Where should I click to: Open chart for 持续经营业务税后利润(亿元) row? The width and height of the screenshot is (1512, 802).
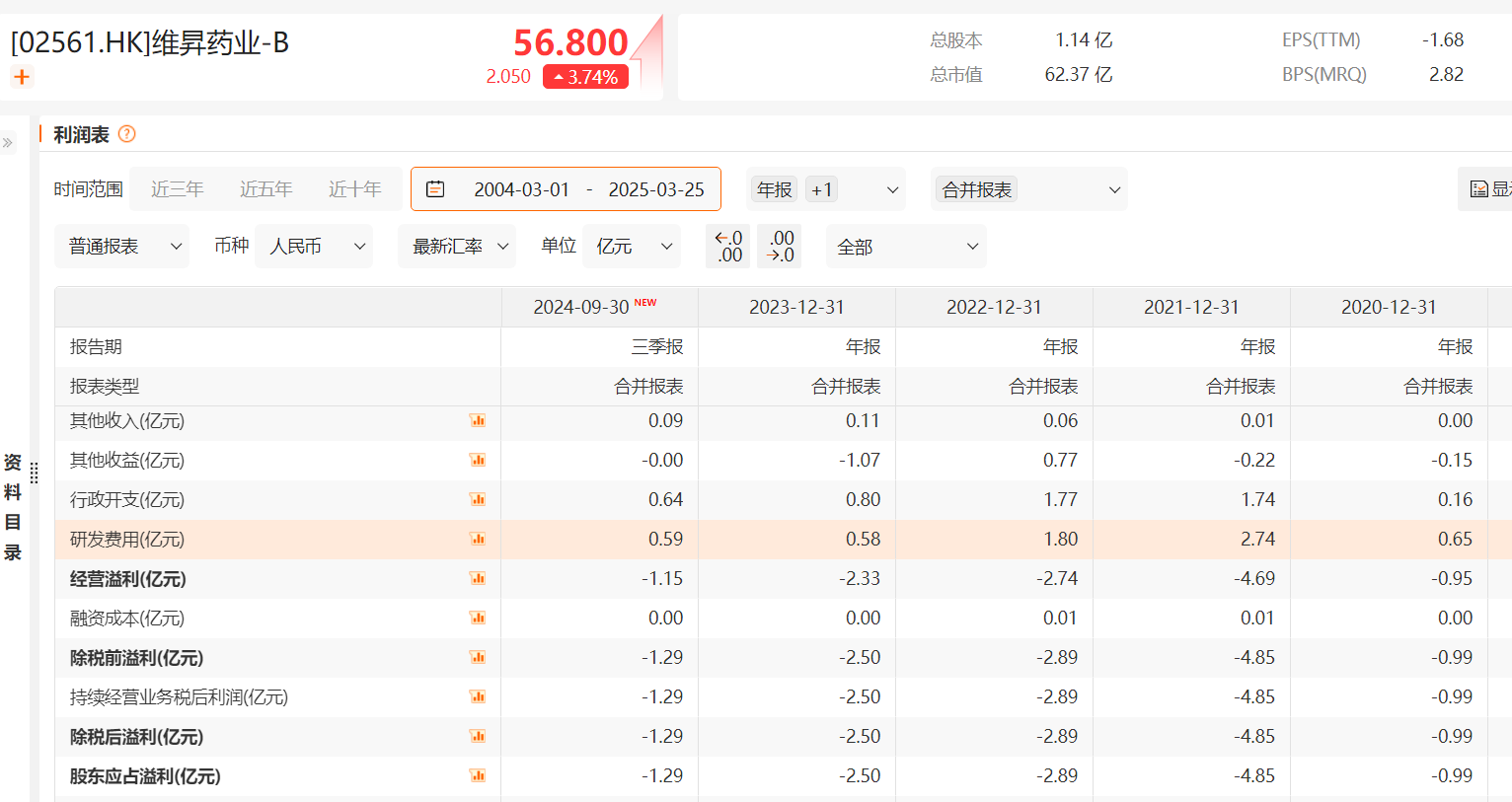(478, 697)
